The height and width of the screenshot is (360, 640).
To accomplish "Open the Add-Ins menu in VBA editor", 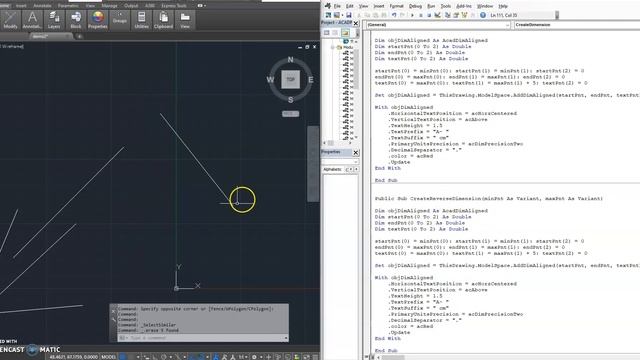I will (464, 6).
